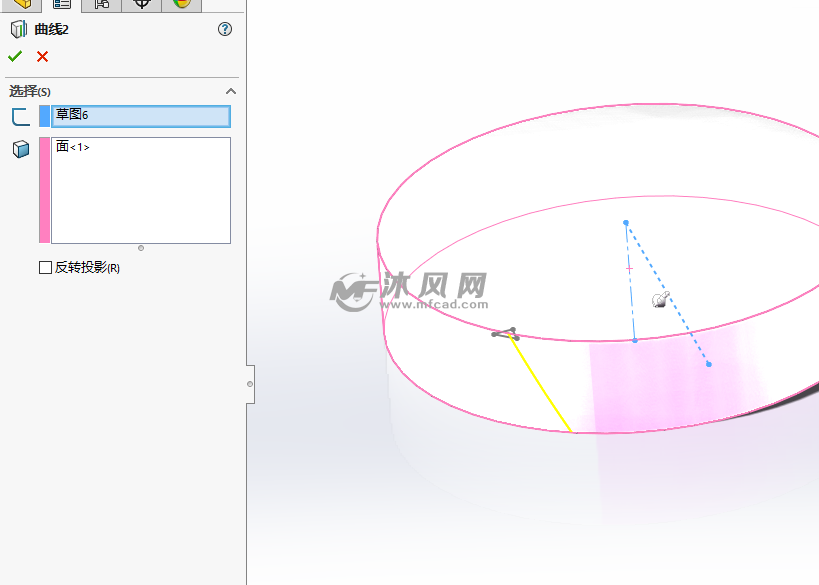Click the sketch-to-project icon beside 草图6
The image size is (819, 585).
coord(21,117)
